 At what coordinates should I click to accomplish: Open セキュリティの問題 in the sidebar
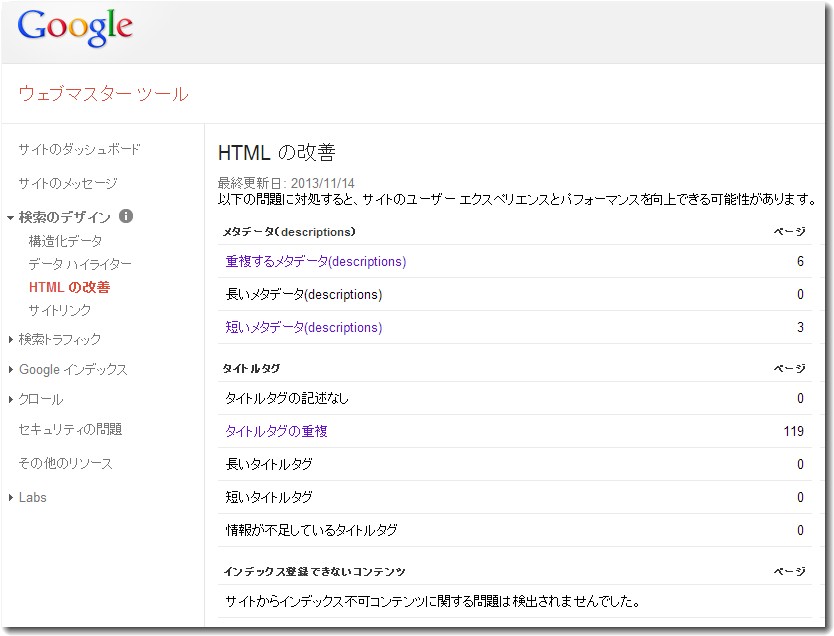pyautogui.click(x=70, y=429)
